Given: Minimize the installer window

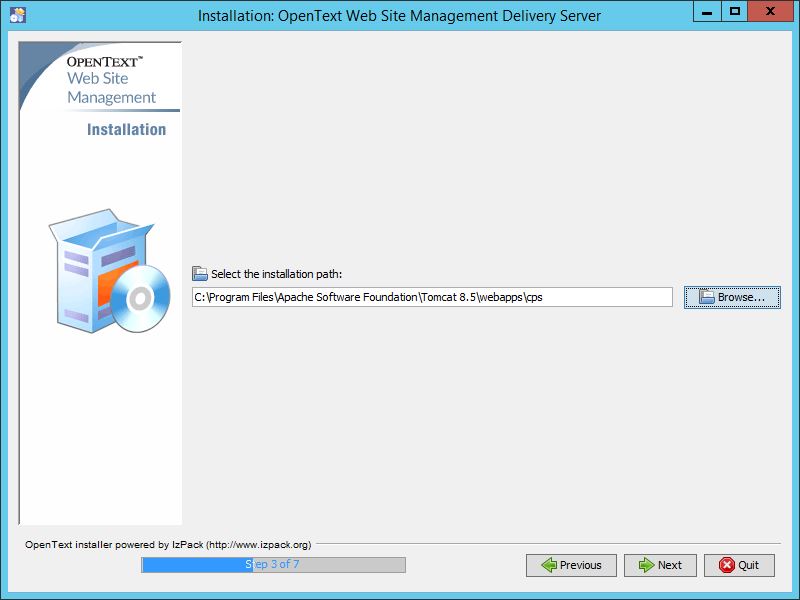Looking at the screenshot, I should tap(707, 12).
